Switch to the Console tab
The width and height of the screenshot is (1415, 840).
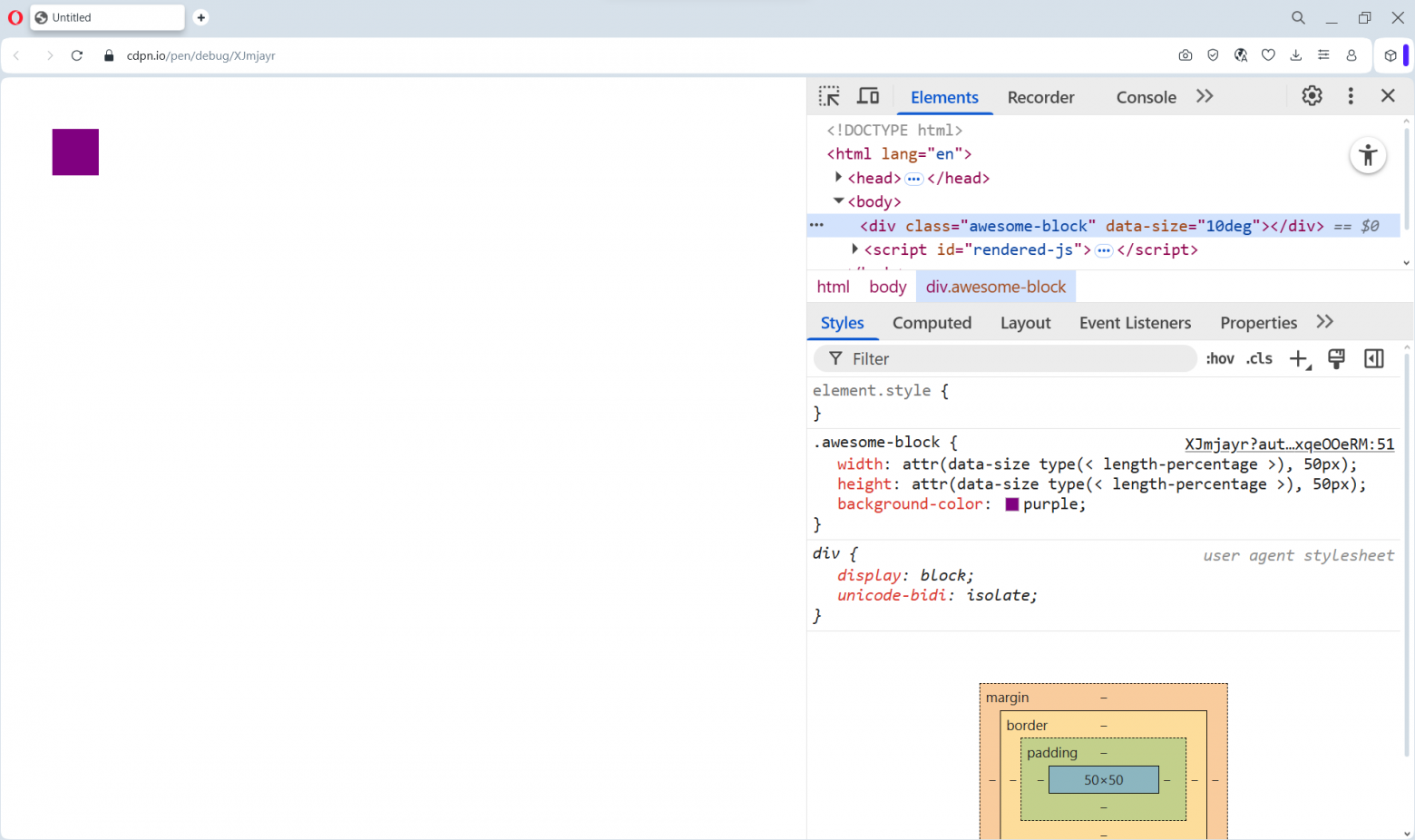1146,97
